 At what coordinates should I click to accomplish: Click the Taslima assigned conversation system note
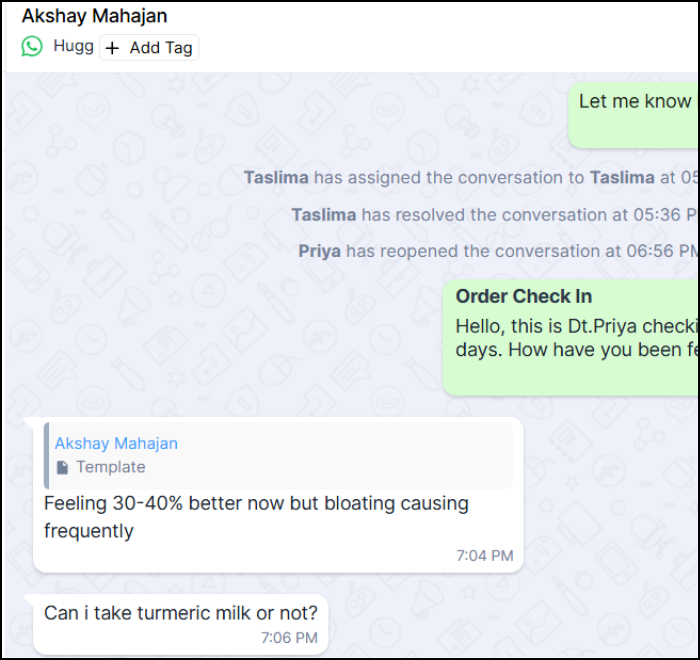(471, 178)
